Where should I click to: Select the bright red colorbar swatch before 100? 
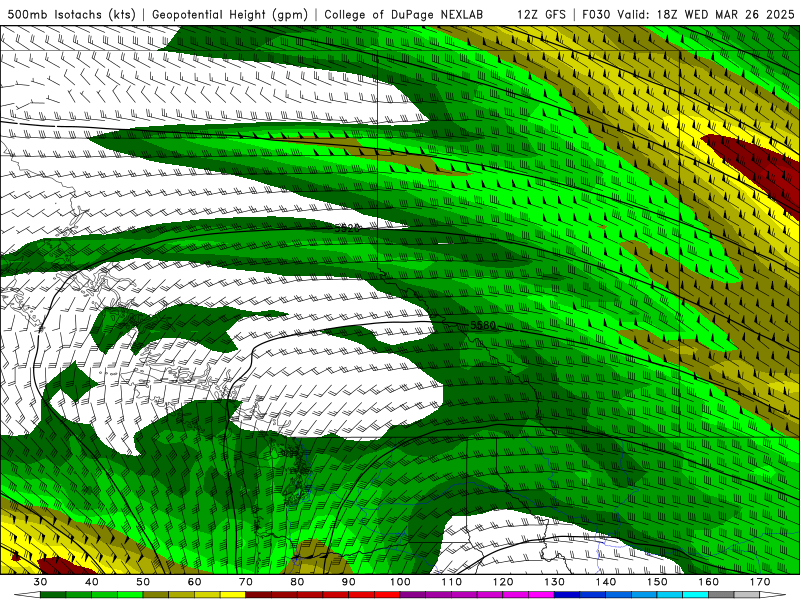[x=387, y=595]
